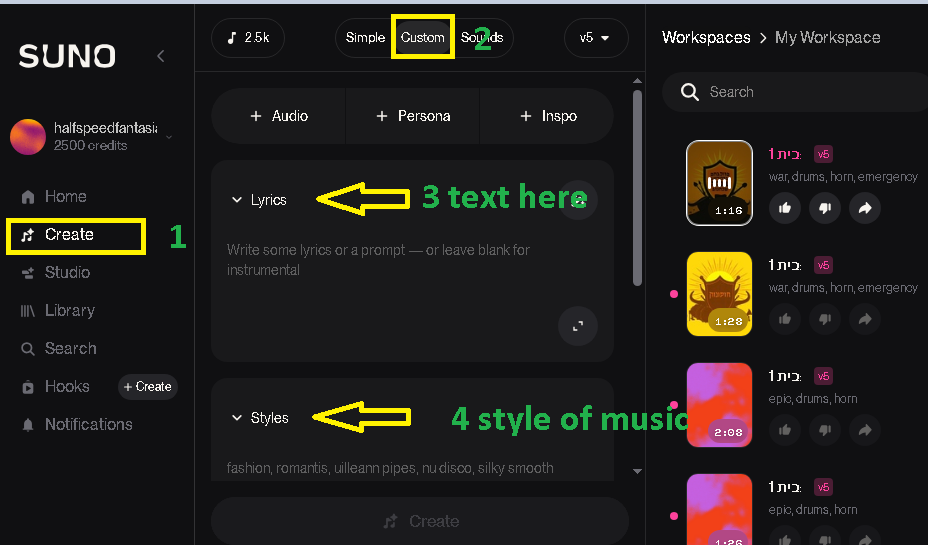
Task: Open the v5 model version dropdown
Action: click(x=595, y=38)
